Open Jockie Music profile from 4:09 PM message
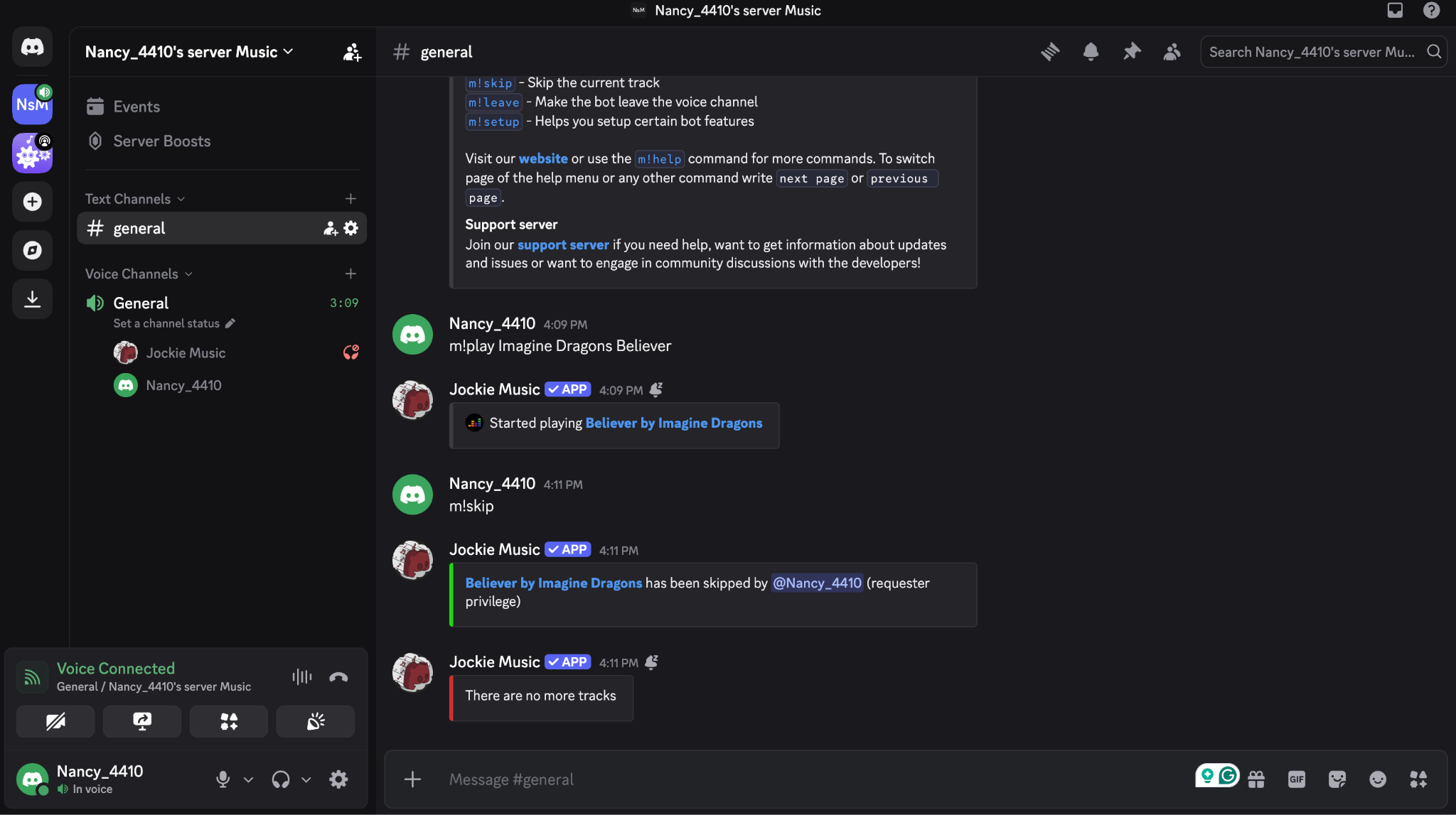The image size is (1456, 815). point(495,389)
